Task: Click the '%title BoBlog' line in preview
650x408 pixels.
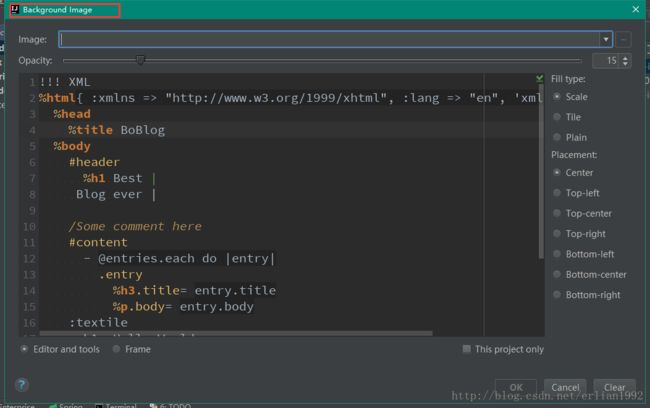Action: [116, 130]
